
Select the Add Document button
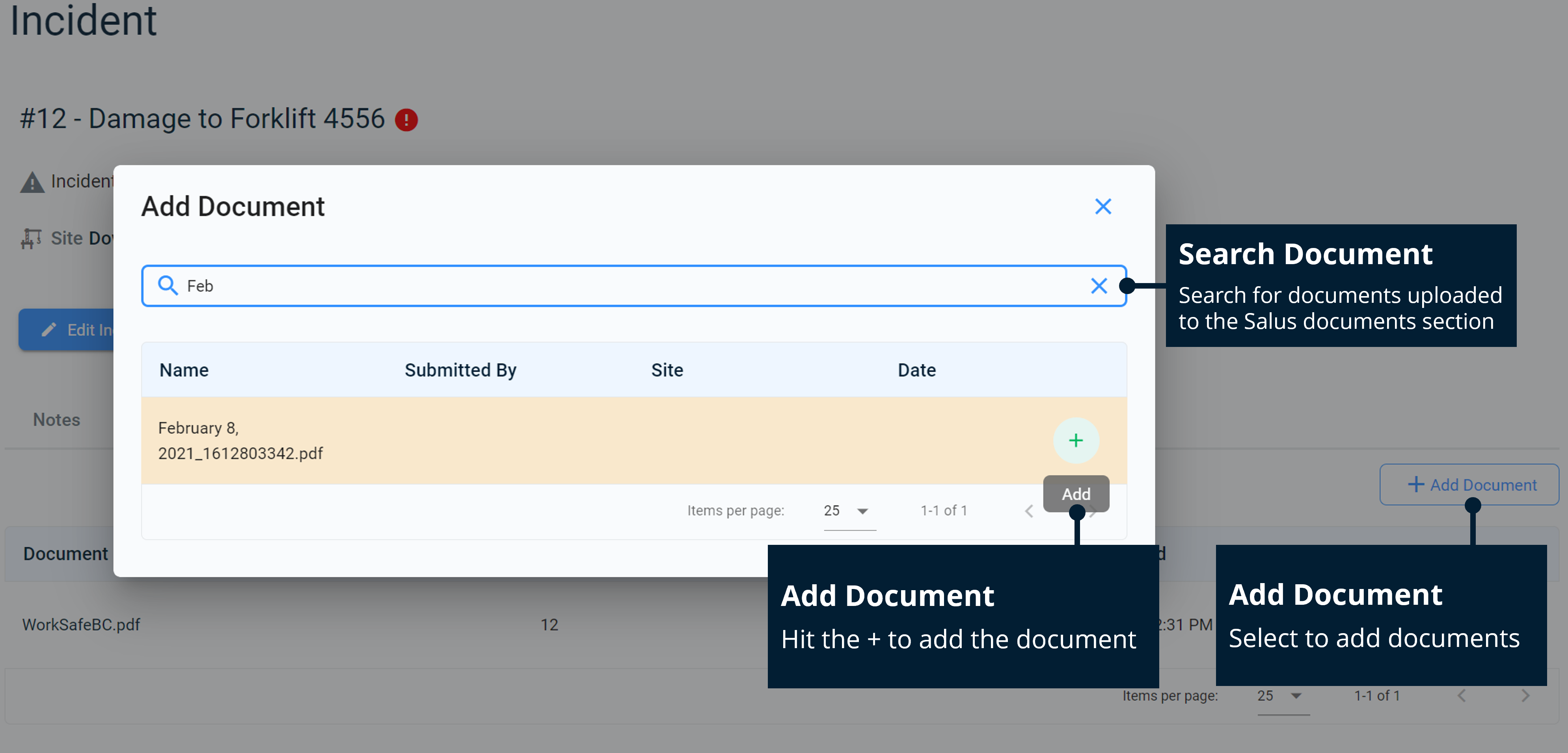pyautogui.click(x=1469, y=485)
